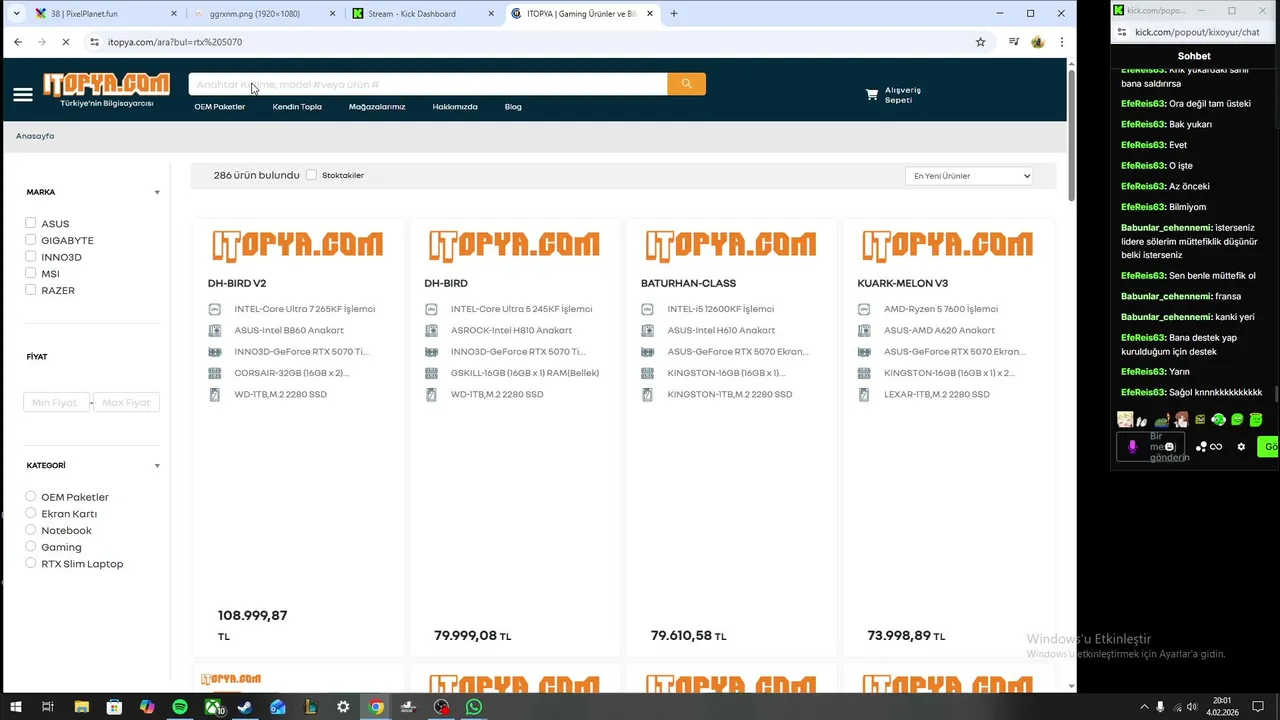Open Kendin Topla navigation item

coord(297,107)
